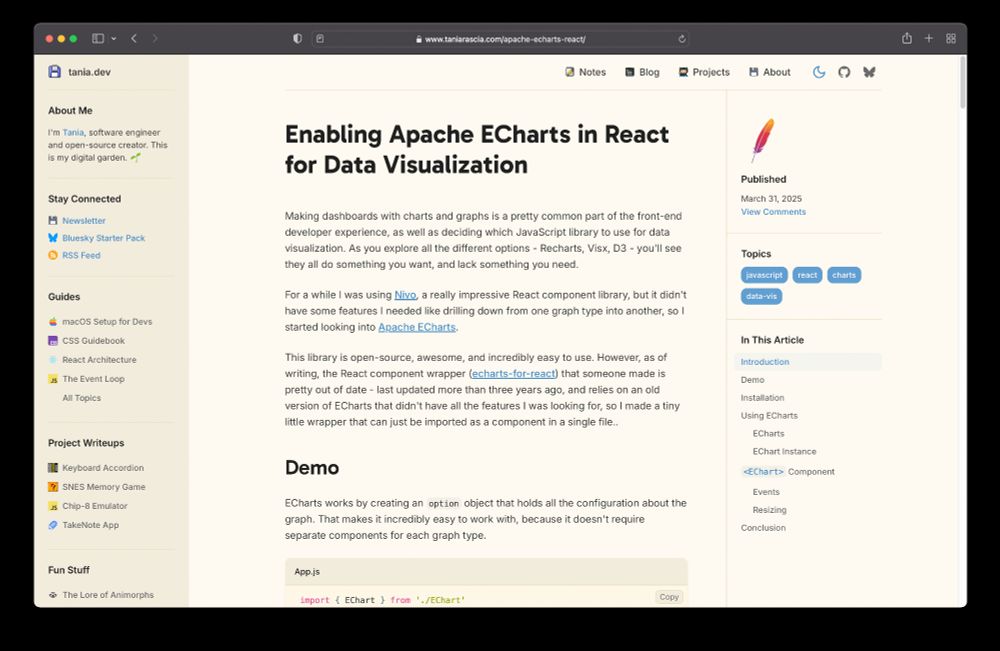Screen dimensions: 1000x651
Task: Click the View Comments link
Action: click(773, 212)
